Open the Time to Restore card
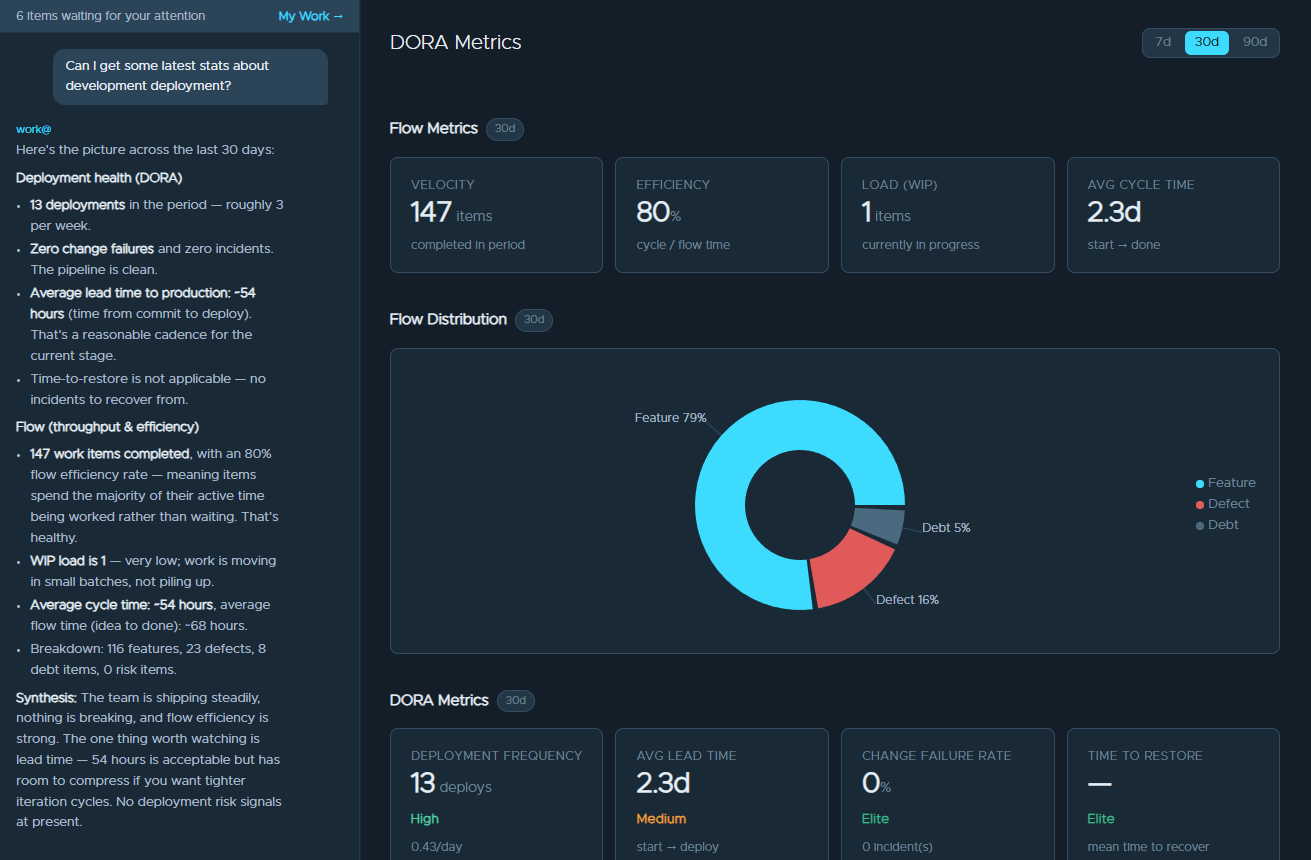Image resolution: width=1311 pixels, height=860 pixels. click(x=1173, y=794)
